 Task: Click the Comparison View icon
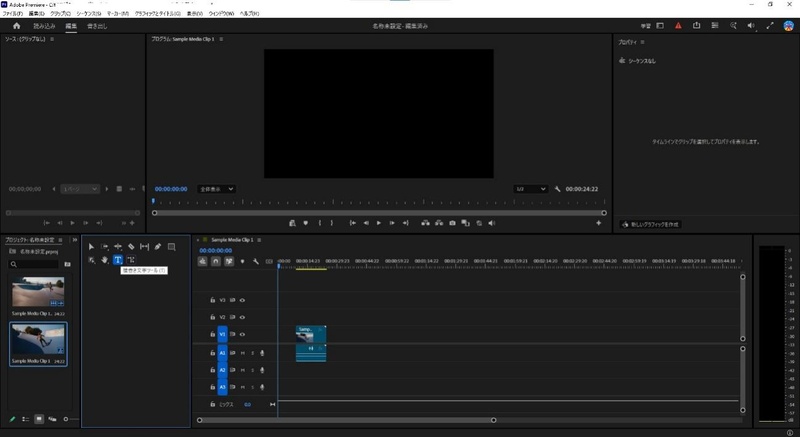[465, 223]
